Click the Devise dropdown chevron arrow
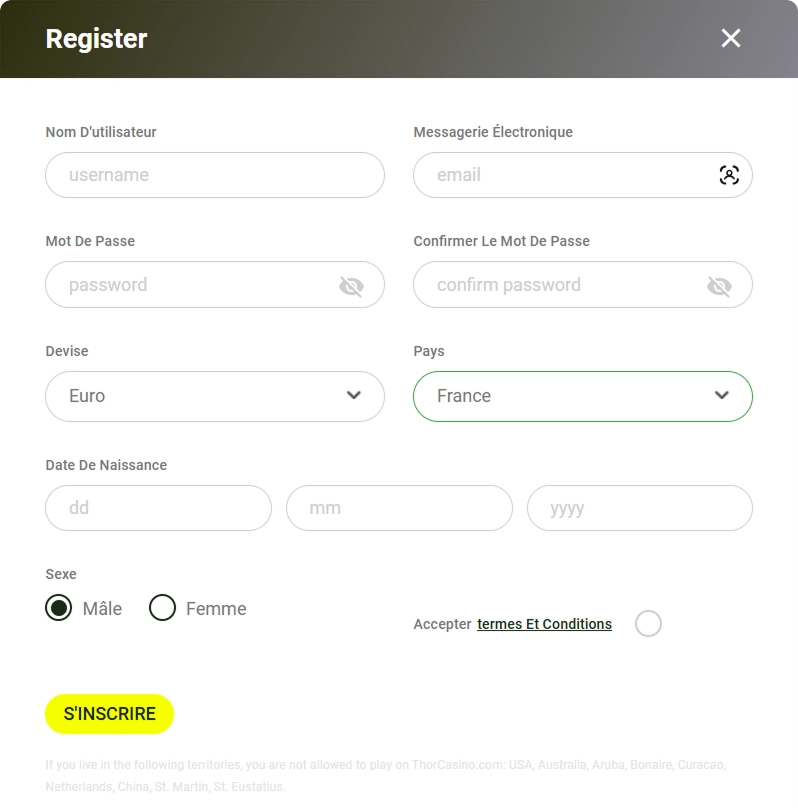This screenshot has height=811, width=798. click(353, 395)
